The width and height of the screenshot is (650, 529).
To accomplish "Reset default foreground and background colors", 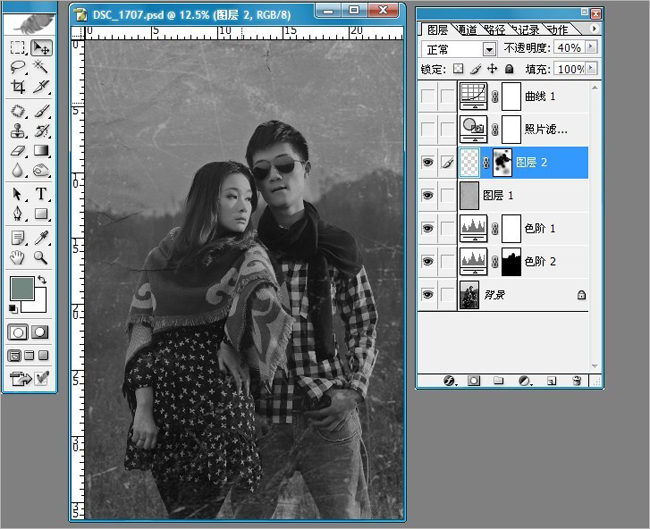I will pos(13,308).
